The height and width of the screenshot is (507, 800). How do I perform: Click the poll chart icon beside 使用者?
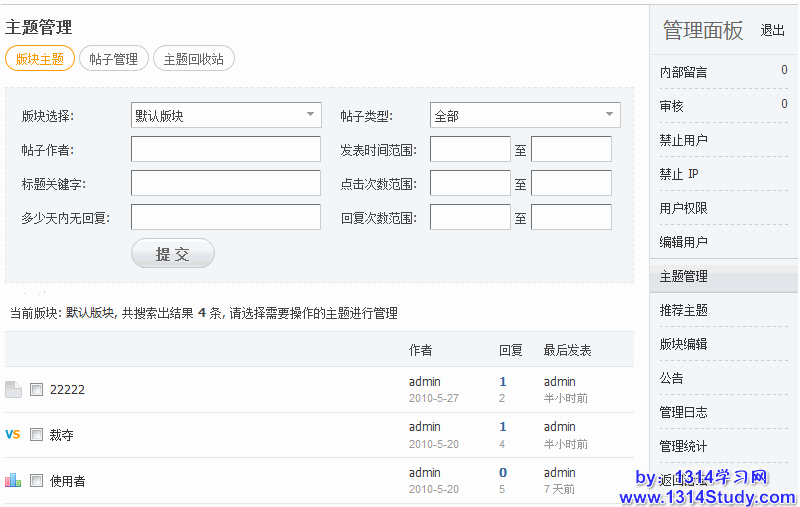[x=13, y=481]
